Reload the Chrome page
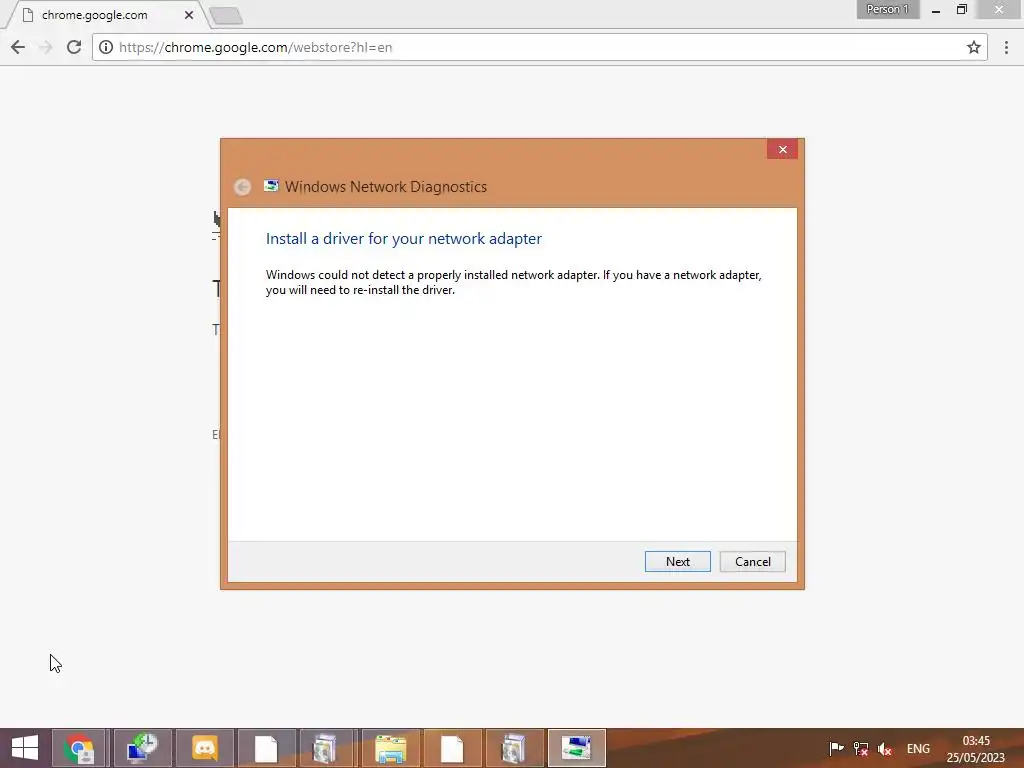1024x768 pixels. click(74, 47)
